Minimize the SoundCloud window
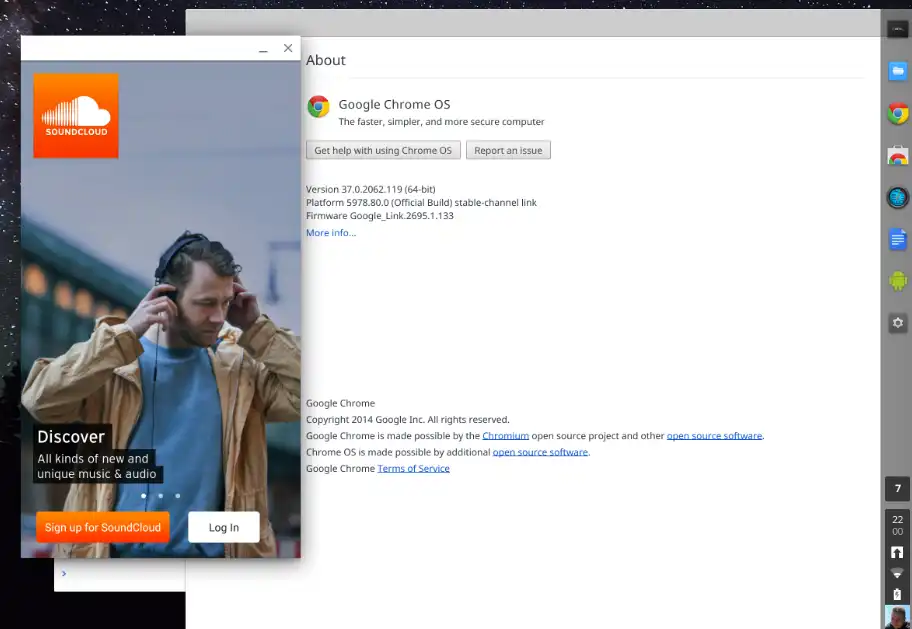912x629 pixels. click(263, 49)
